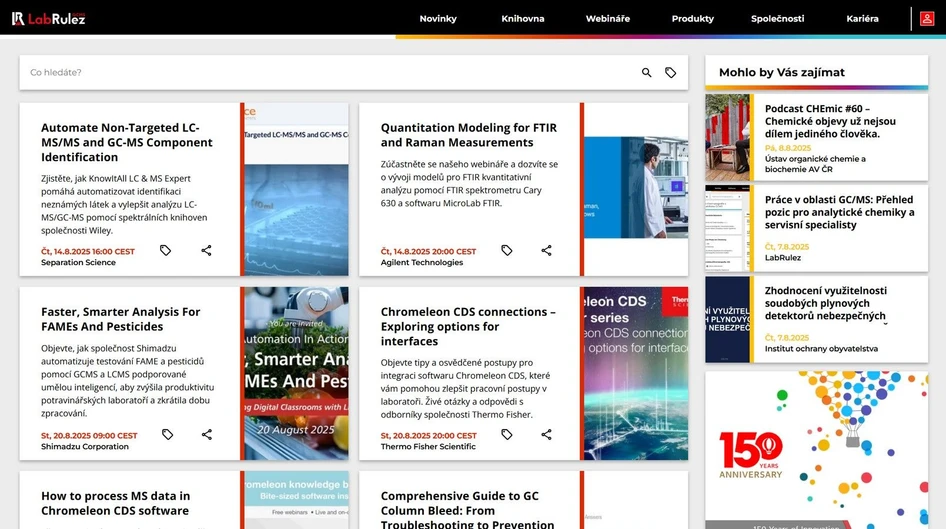Click the Chromeleon CDS series thumbnail

pyautogui.click(x=636, y=373)
